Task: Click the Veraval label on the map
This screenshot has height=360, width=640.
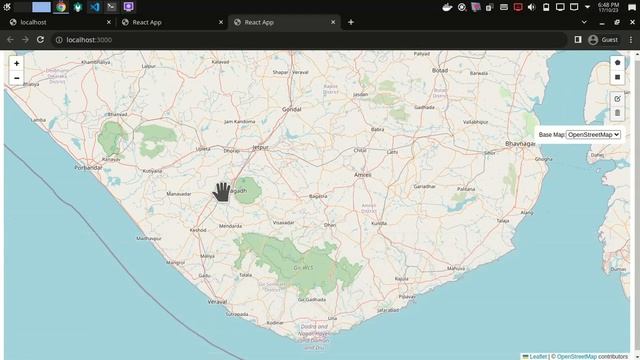Action: point(217,302)
